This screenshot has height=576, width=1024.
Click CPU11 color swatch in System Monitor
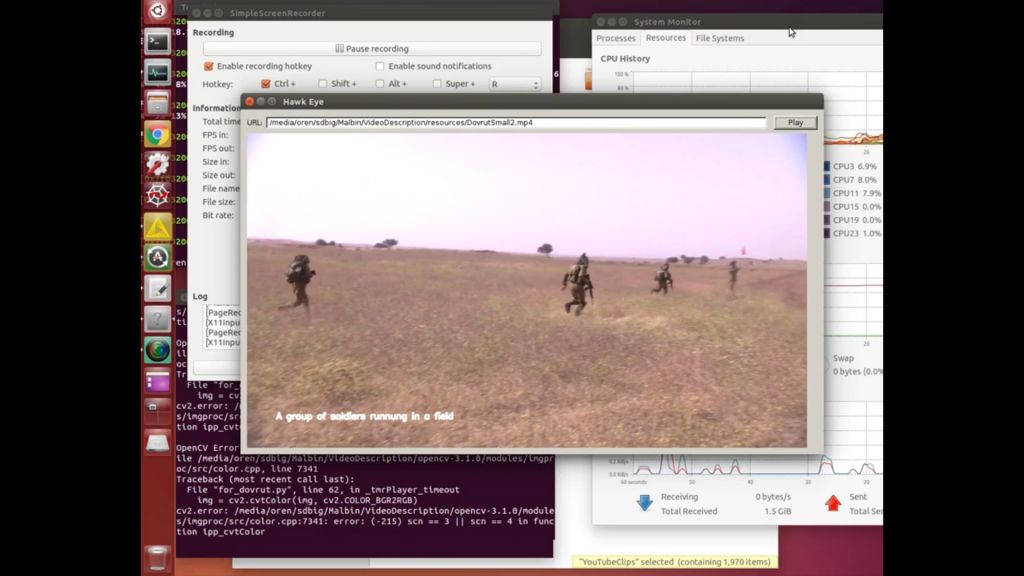(827, 193)
